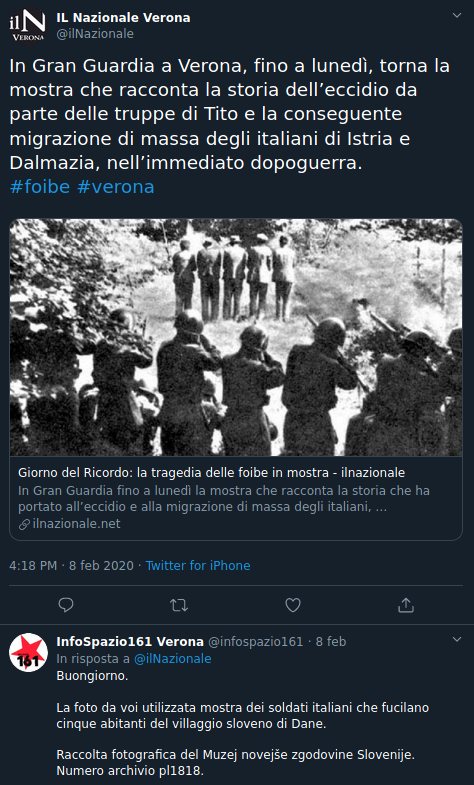Image resolution: width=474 pixels, height=785 pixels.
Task: Open the share icon under the tweet
Action: click(406, 605)
